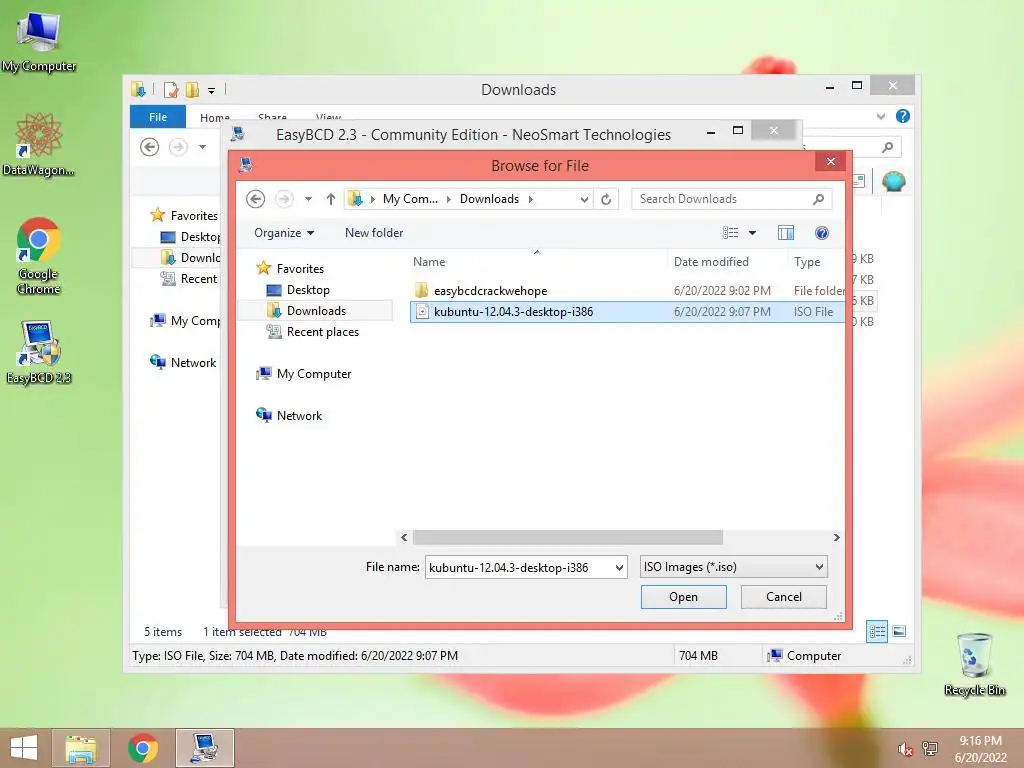Open Google Chrome desktop shortcut
The height and width of the screenshot is (768, 1024).
pyautogui.click(x=39, y=256)
